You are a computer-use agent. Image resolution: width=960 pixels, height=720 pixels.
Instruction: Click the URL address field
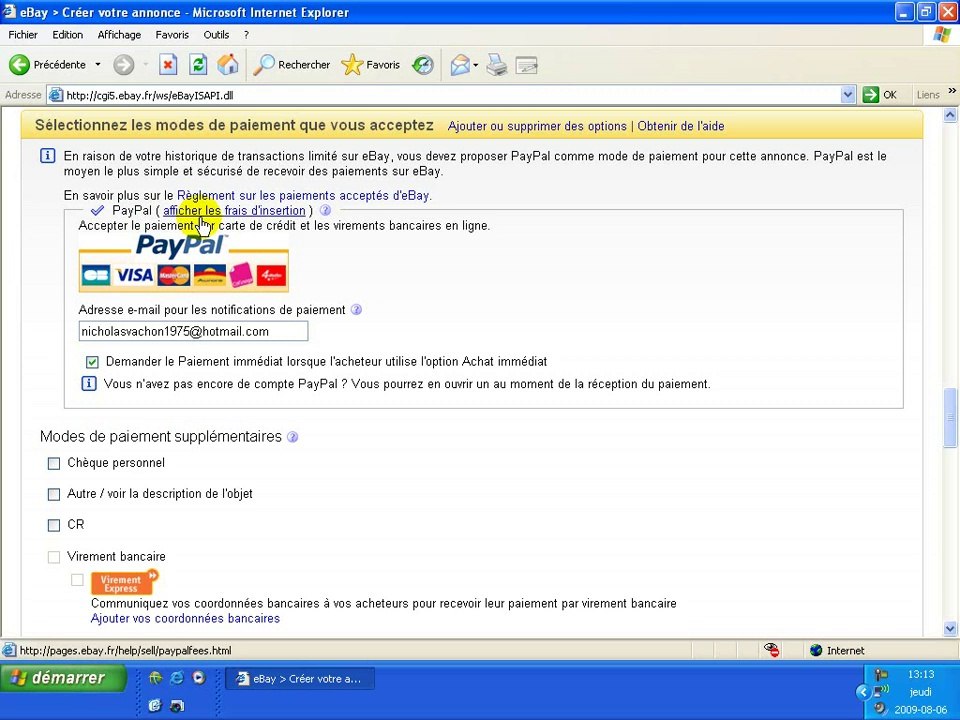pos(452,95)
